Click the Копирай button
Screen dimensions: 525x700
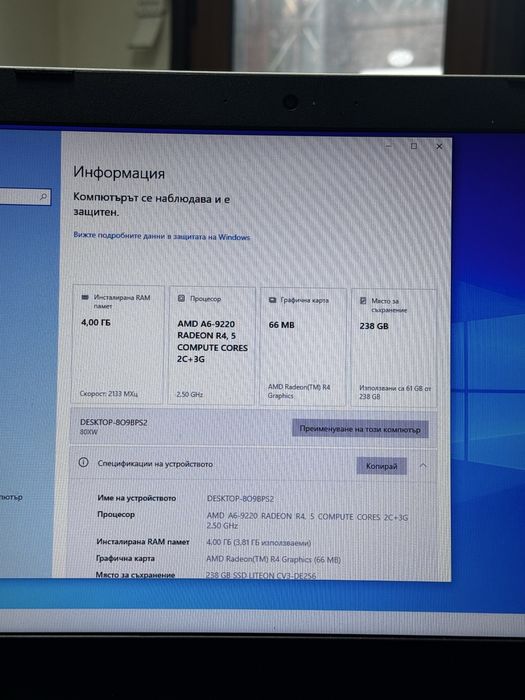tap(381, 466)
